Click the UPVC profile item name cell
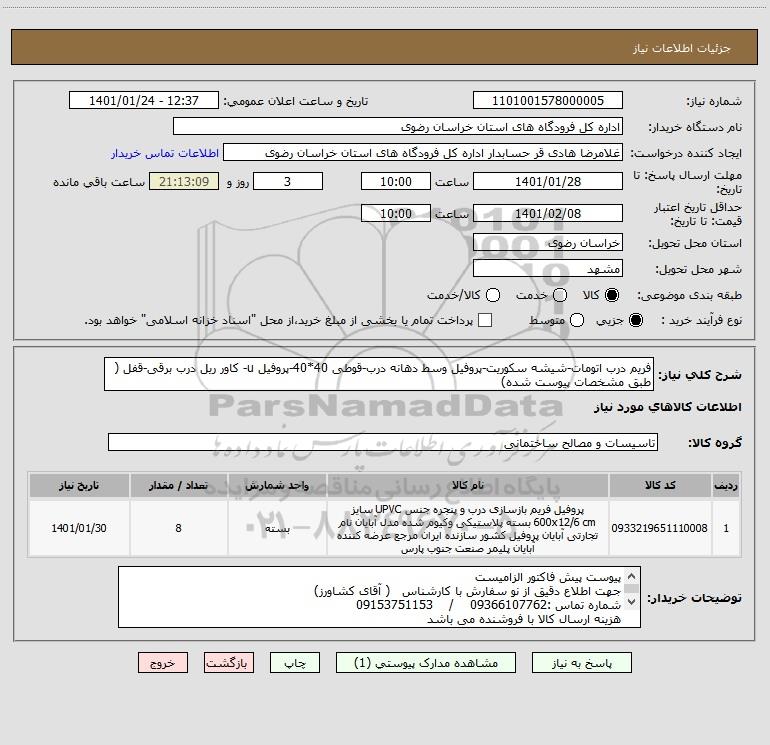This screenshot has height=745, width=770. tap(468, 528)
